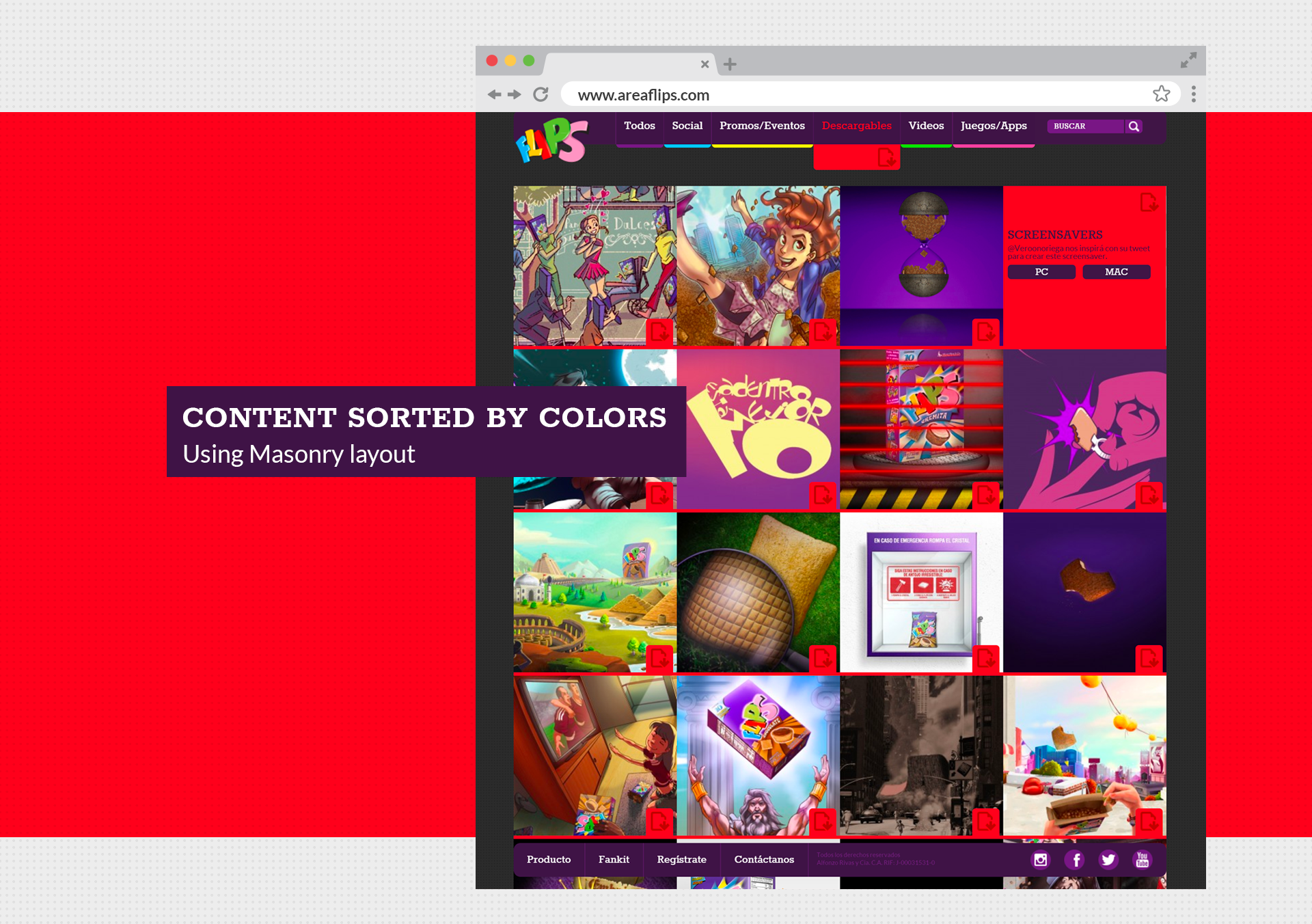Image resolution: width=1312 pixels, height=924 pixels.
Task: Download the emergency glass box image
Action: 986,659
